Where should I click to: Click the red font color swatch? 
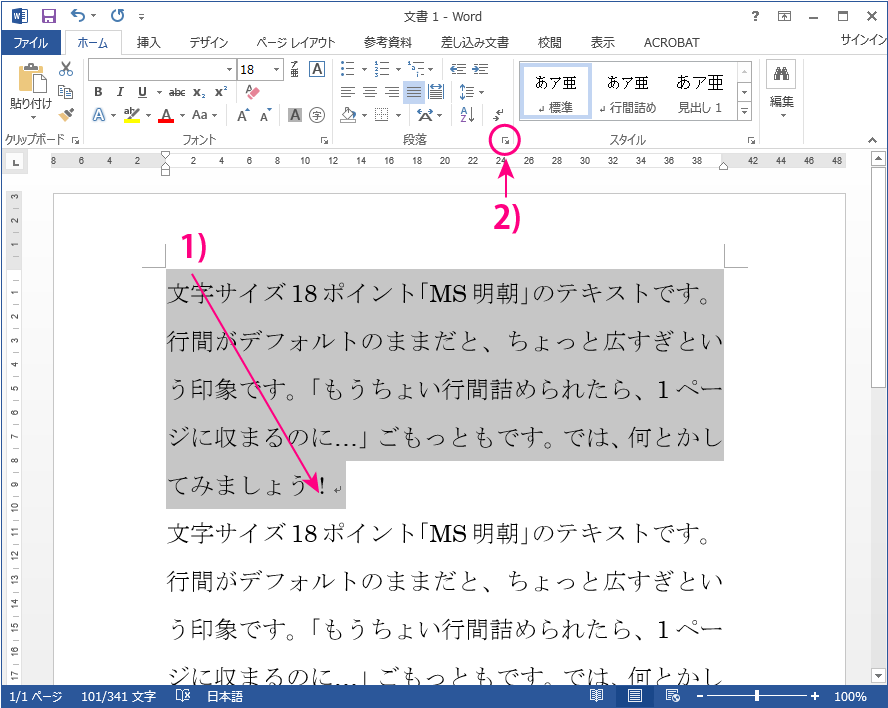pyautogui.click(x=165, y=115)
